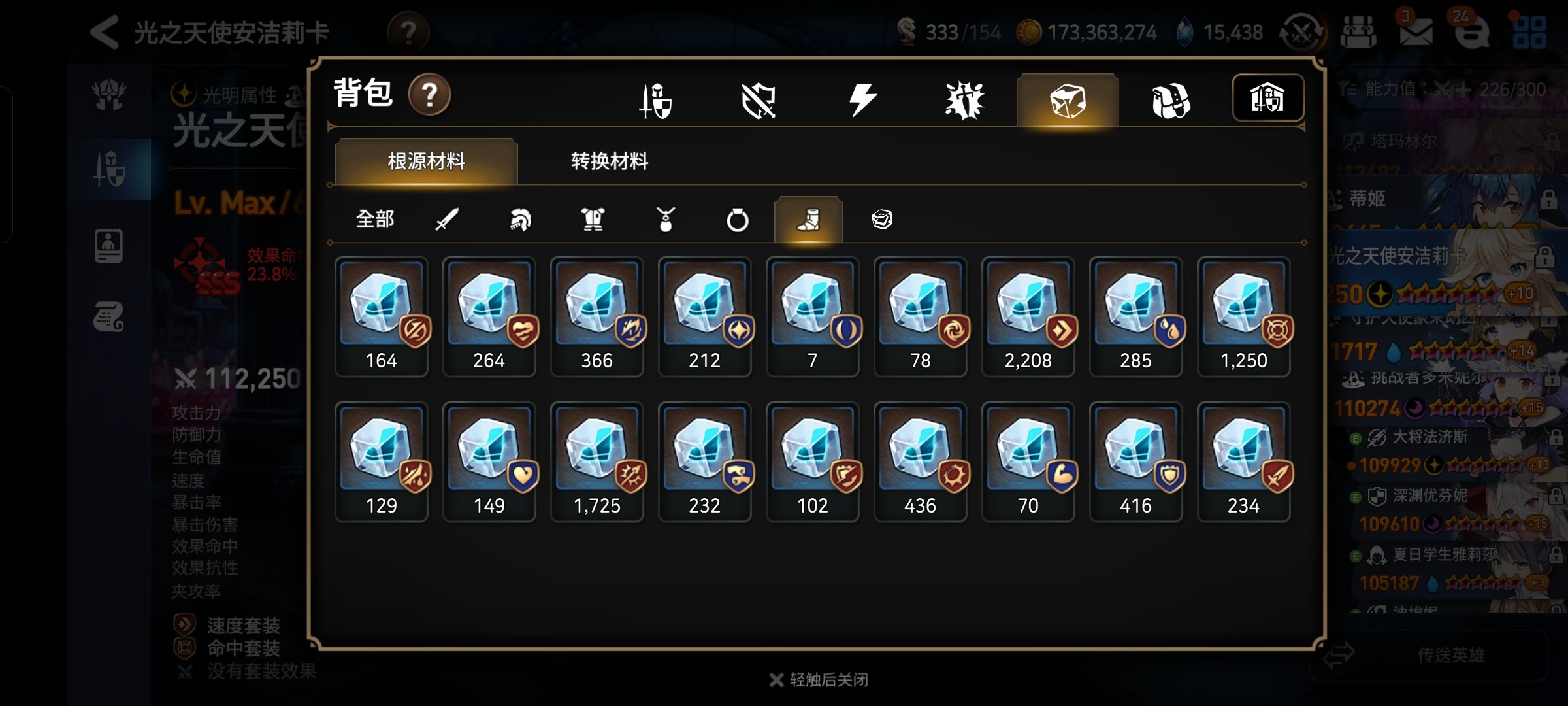The width and height of the screenshot is (1568, 706).
Task: Show 全部 materials filter
Action: (375, 219)
